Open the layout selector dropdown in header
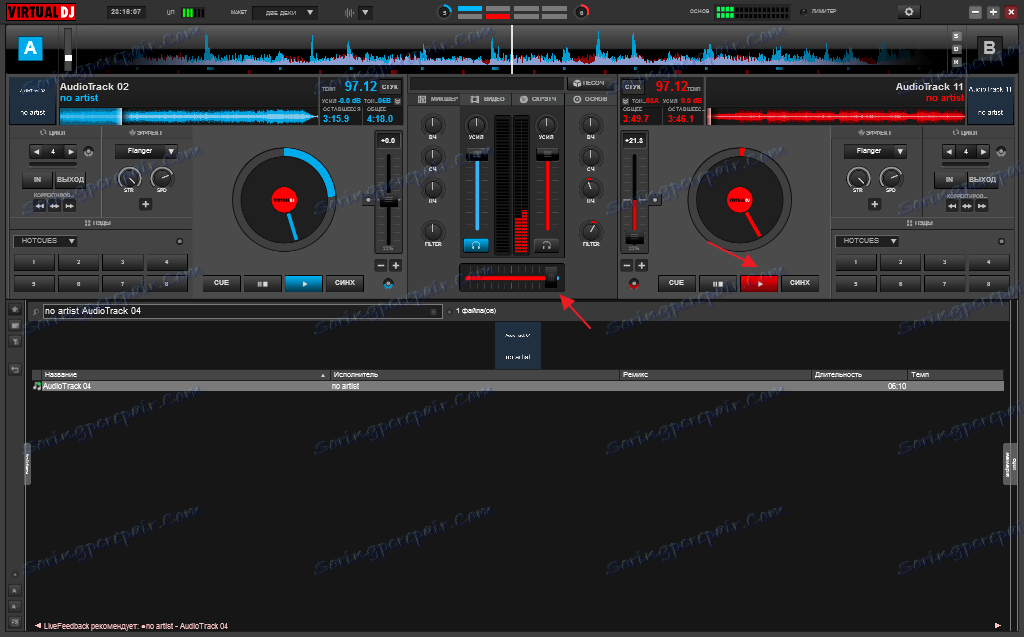Image resolution: width=1024 pixels, height=637 pixels. point(285,12)
